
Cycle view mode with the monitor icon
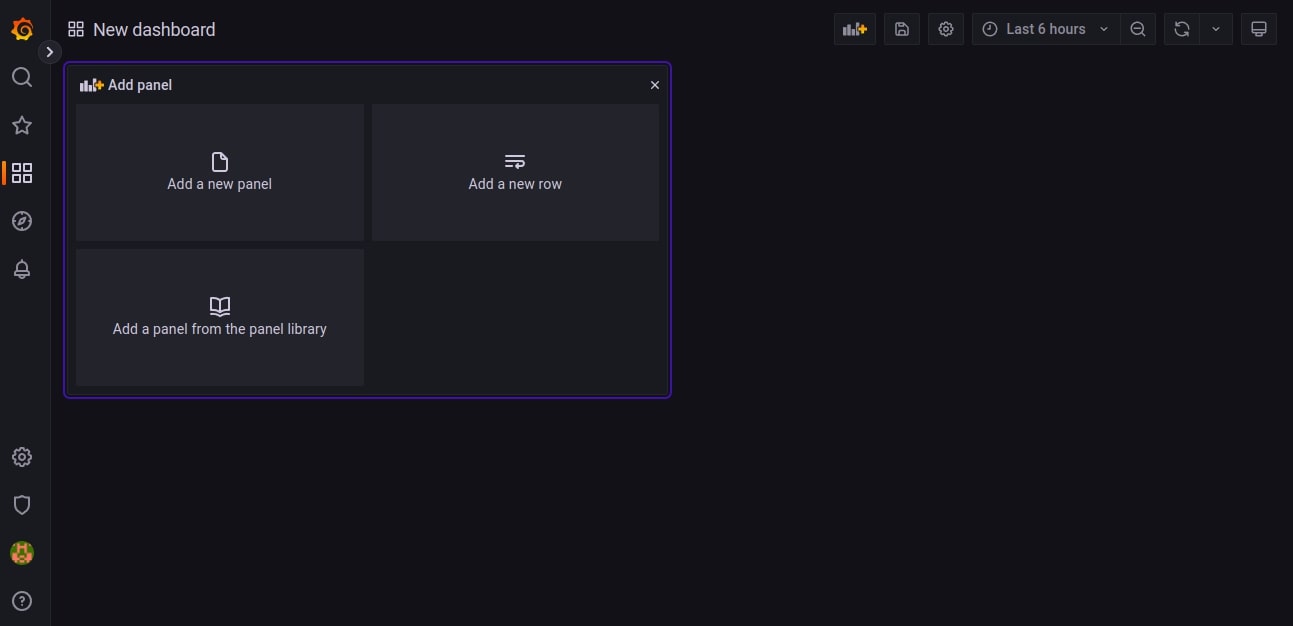click(x=1259, y=29)
